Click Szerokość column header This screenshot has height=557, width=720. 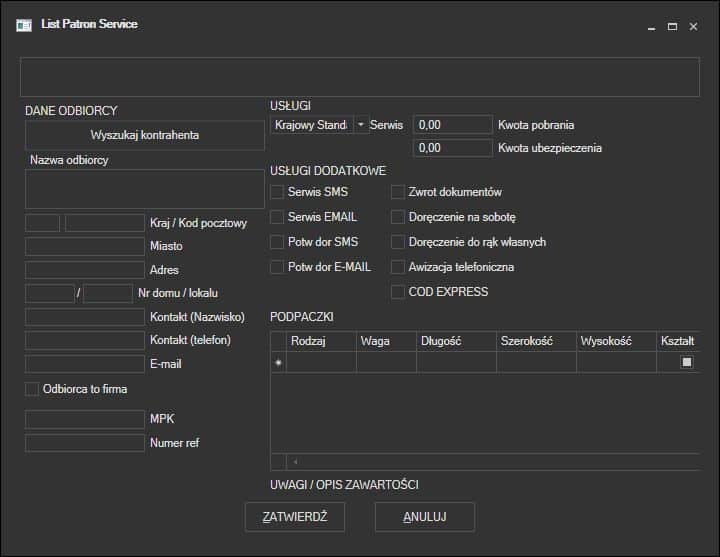[536, 341]
